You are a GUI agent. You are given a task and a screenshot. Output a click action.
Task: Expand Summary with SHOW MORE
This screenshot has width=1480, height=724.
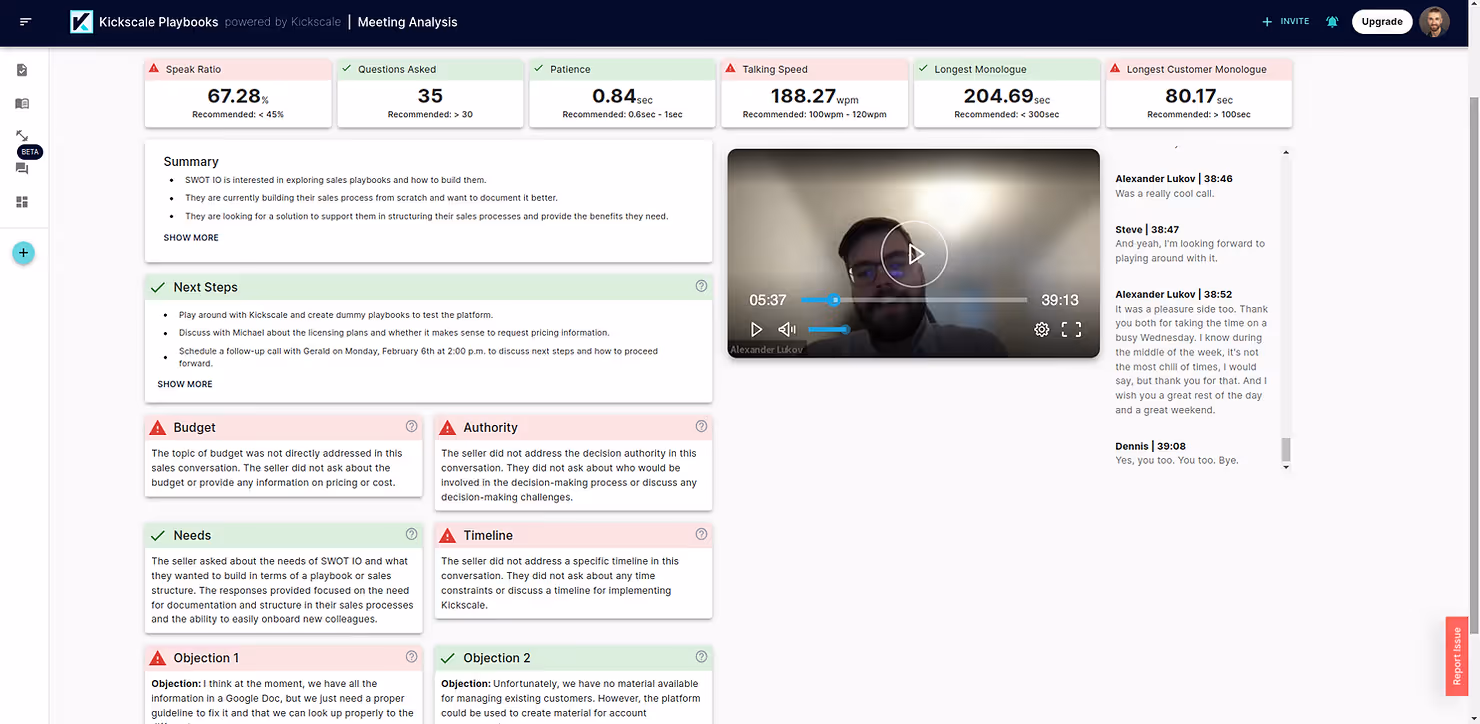[x=191, y=238]
